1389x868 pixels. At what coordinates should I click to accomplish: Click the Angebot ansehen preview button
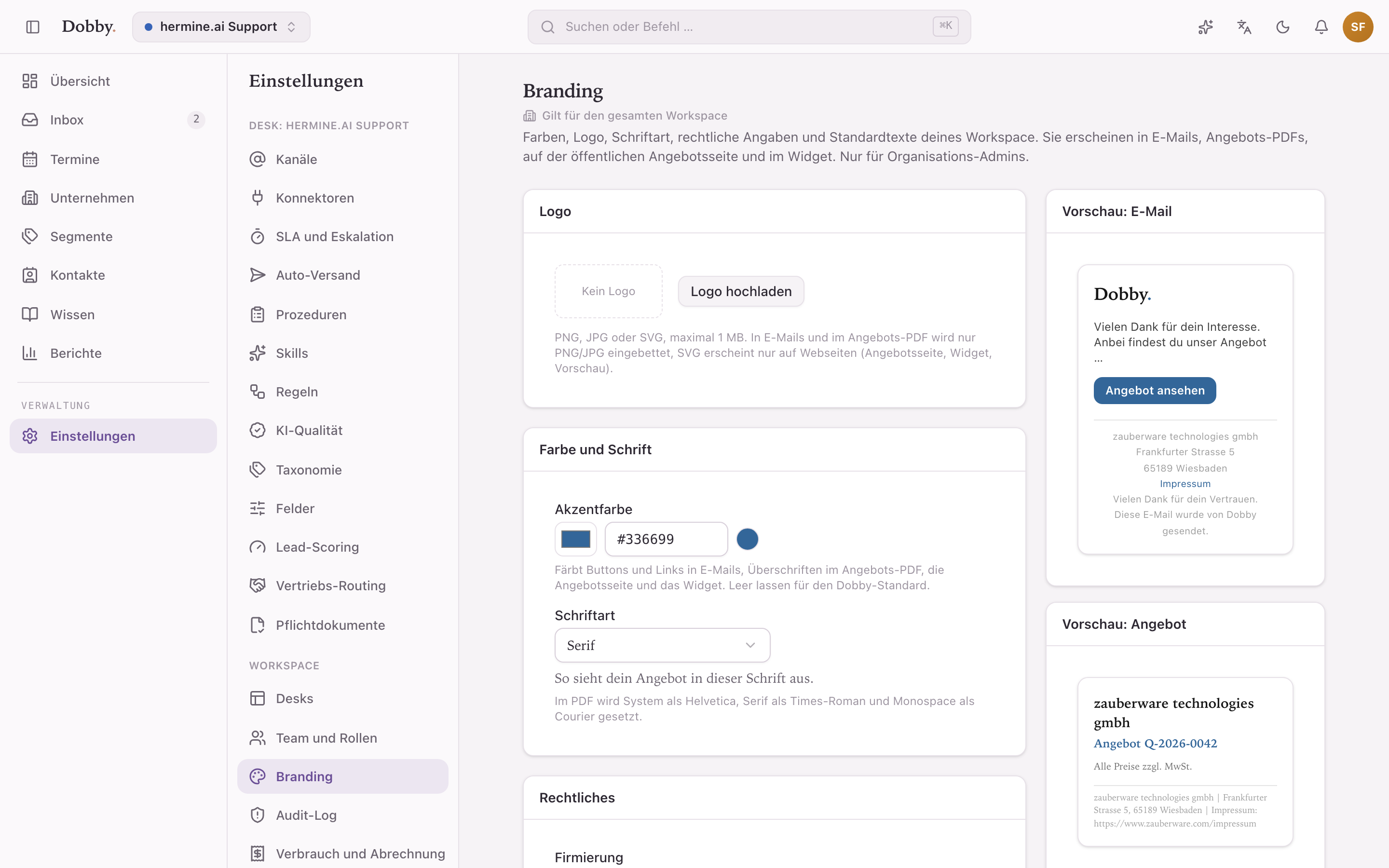point(1155,391)
